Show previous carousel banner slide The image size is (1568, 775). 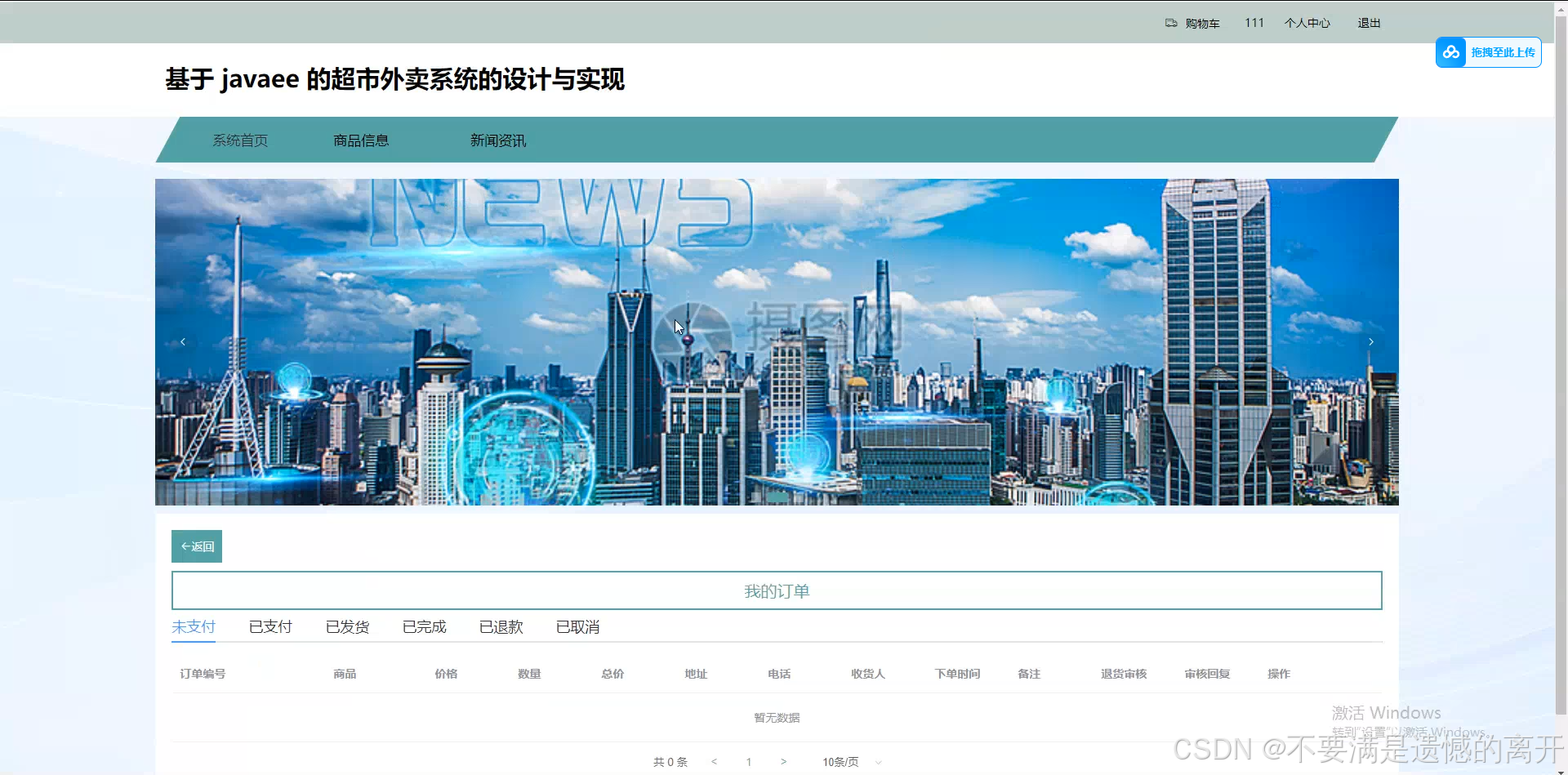point(183,341)
